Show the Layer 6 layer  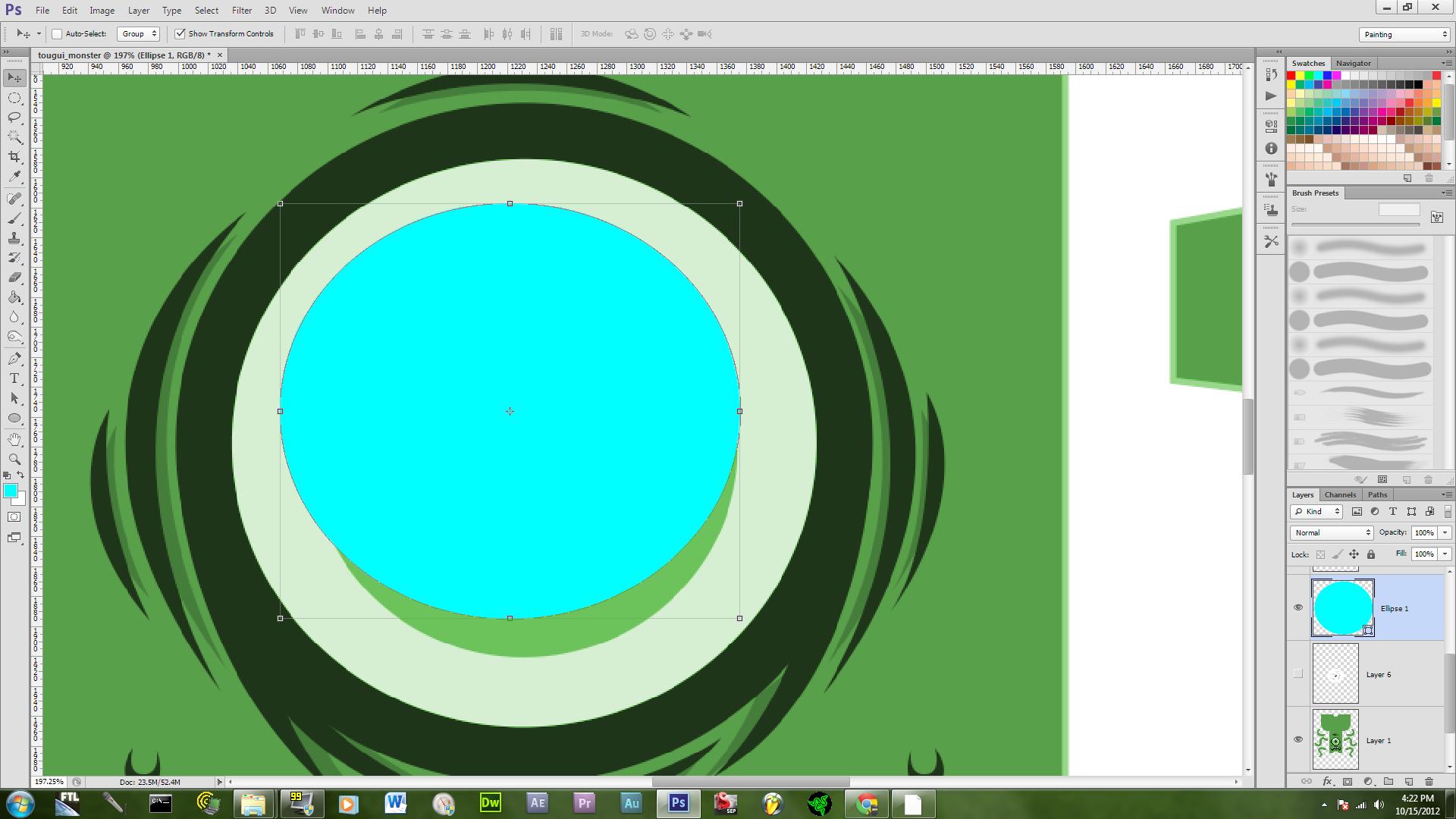[1298, 673]
